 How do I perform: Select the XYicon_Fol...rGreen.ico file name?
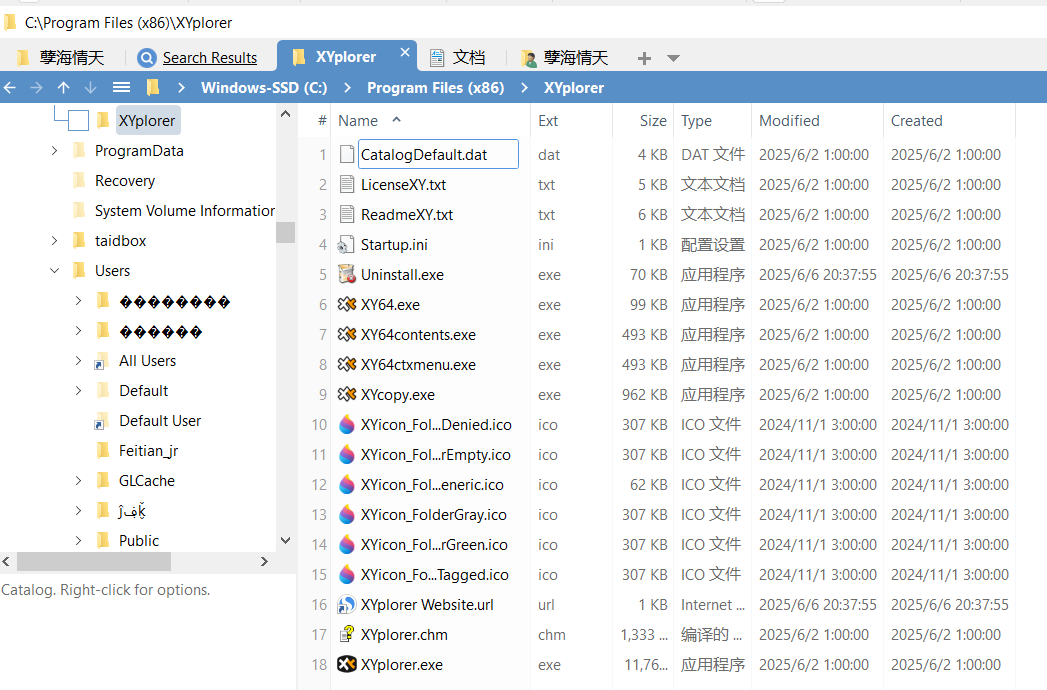tap(434, 544)
